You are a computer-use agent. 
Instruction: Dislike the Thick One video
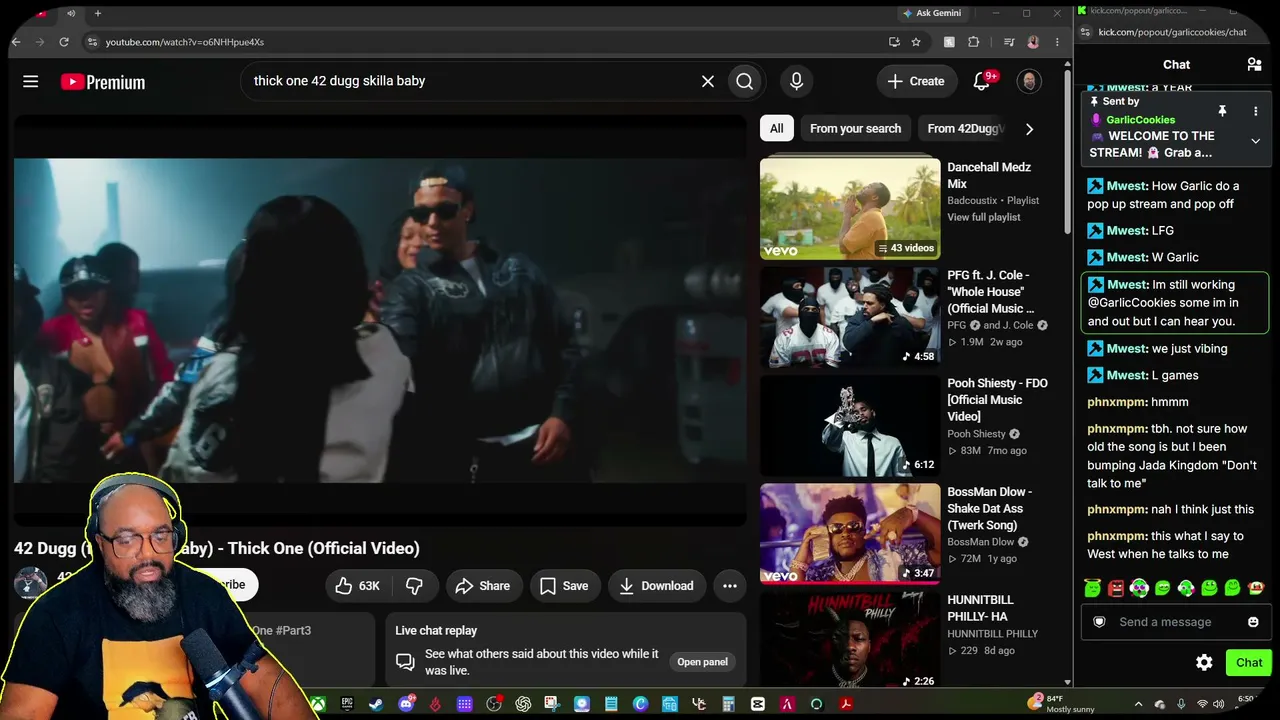point(414,586)
